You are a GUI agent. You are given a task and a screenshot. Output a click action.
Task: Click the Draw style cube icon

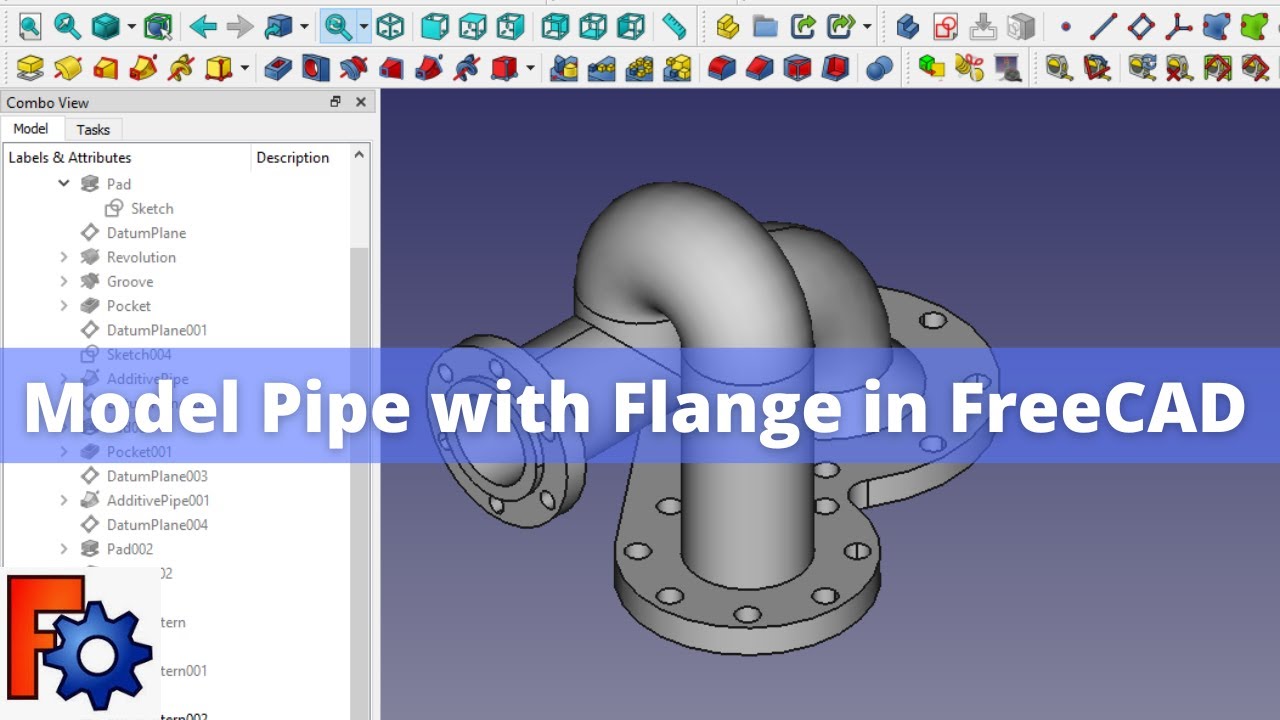coord(106,26)
